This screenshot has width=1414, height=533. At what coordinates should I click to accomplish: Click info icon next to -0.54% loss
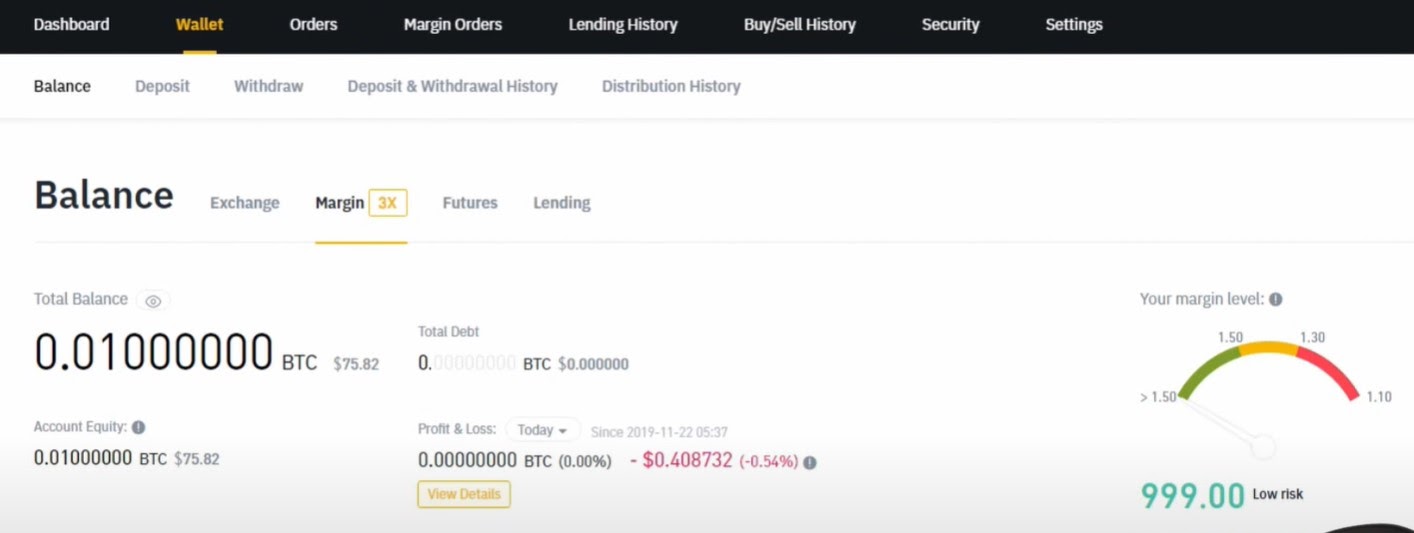[x=810, y=462]
